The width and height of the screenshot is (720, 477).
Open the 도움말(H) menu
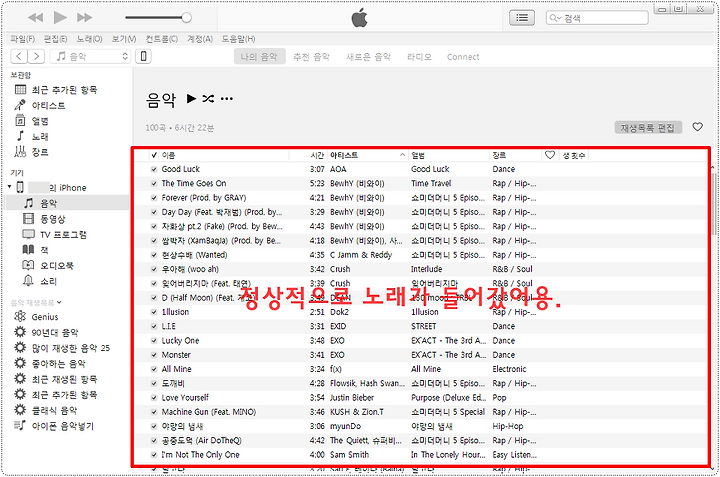pyautogui.click(x=238, y=39)
